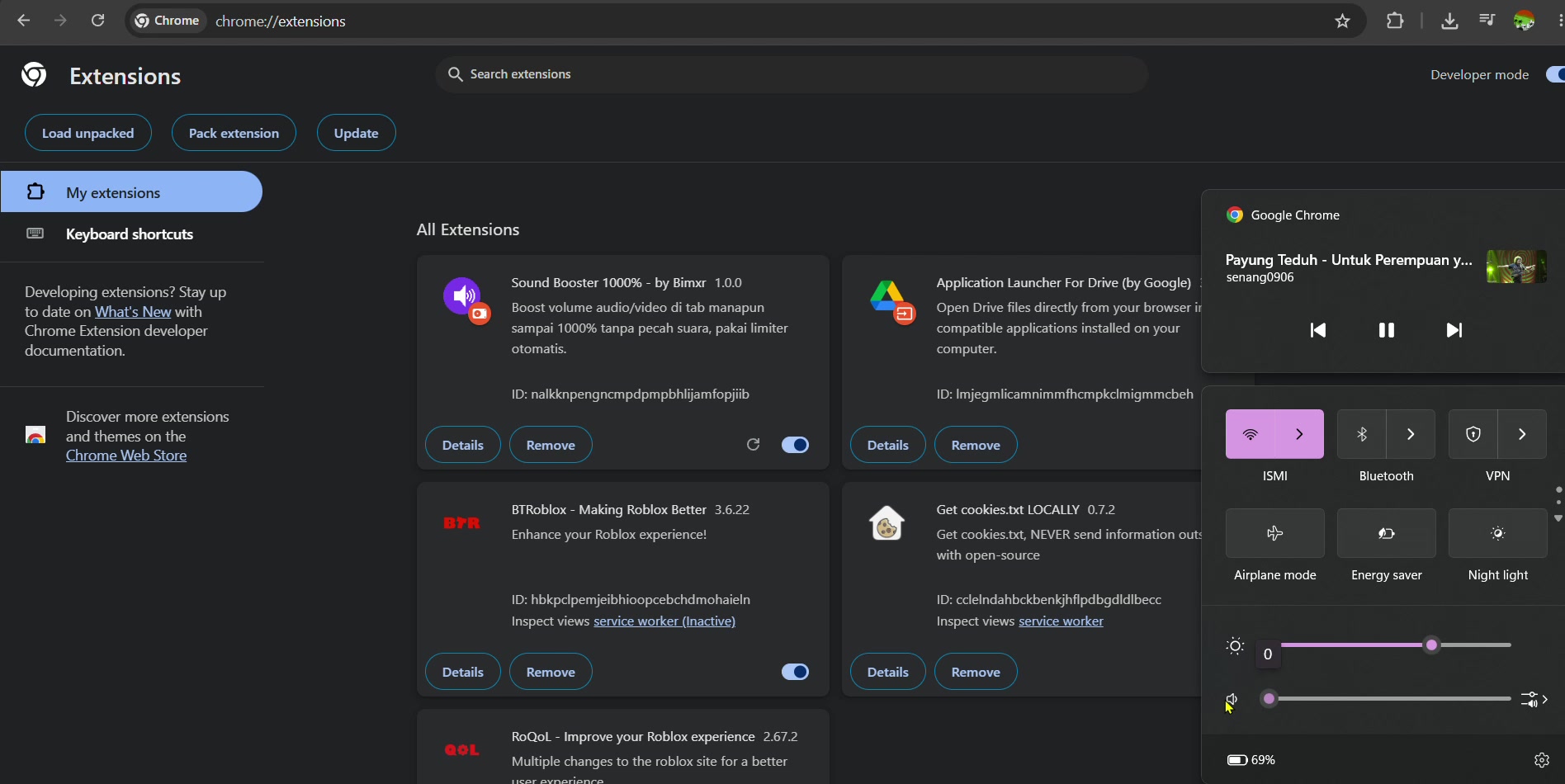
Task: Click the Chrome Web Store icon in sidebar
Action: [35, 435]
